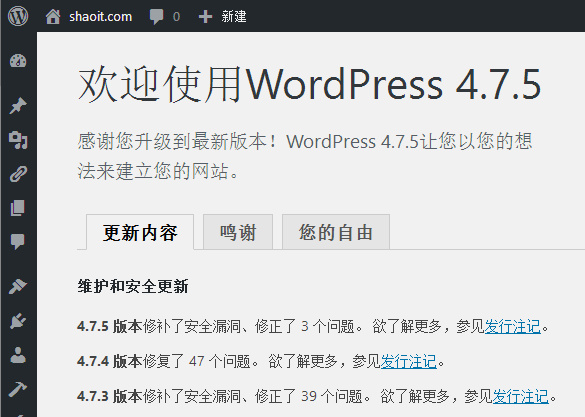Click the home icon next to shaoit.com
This screenshot has width=585, height=417.
(x=53, y=16)
